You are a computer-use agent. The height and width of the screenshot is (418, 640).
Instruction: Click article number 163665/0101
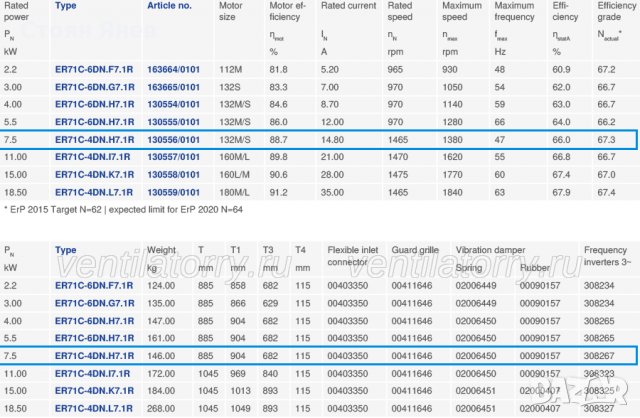pyautogui.click(x=173, y=89)
